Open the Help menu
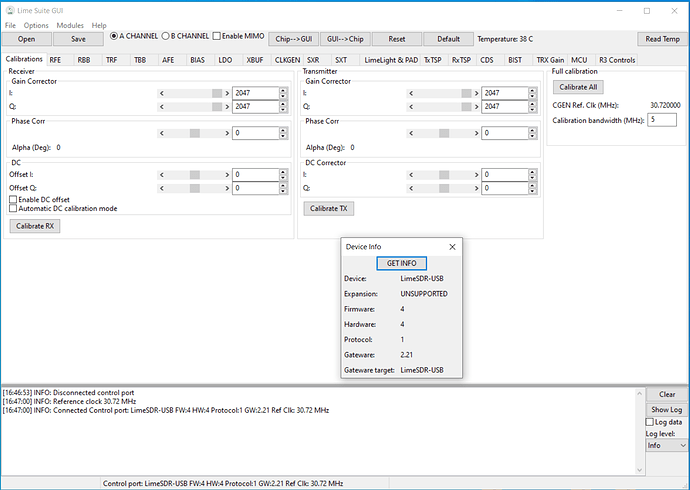This screenshot has width=690, height=490. (99, 25)
